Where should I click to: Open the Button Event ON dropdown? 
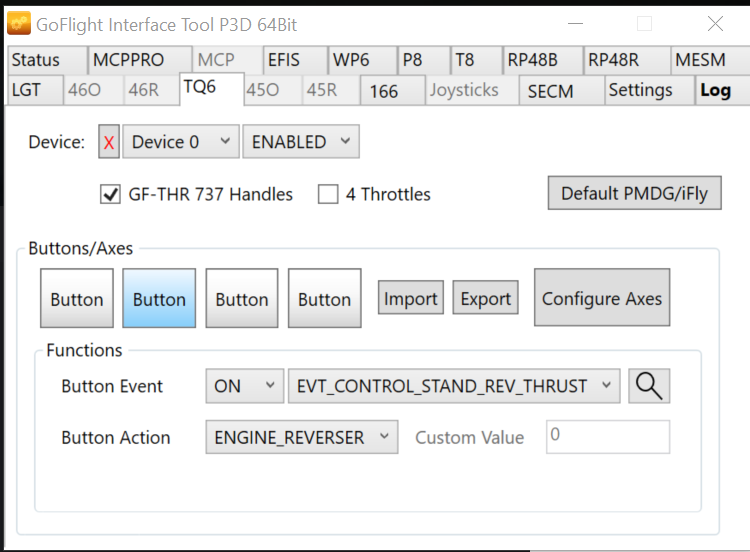244,386
